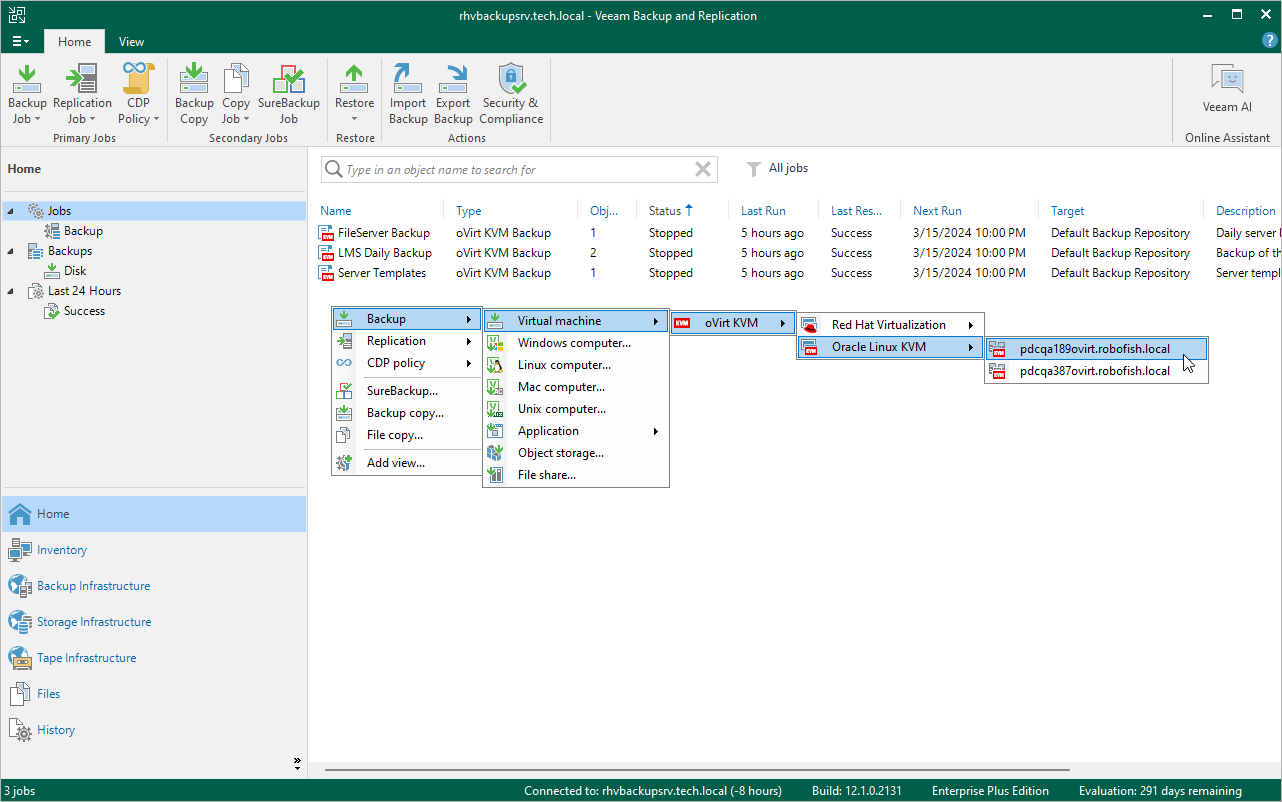Sort jobs by the Status column header
1282x802 pixels.
click(665, 211)
